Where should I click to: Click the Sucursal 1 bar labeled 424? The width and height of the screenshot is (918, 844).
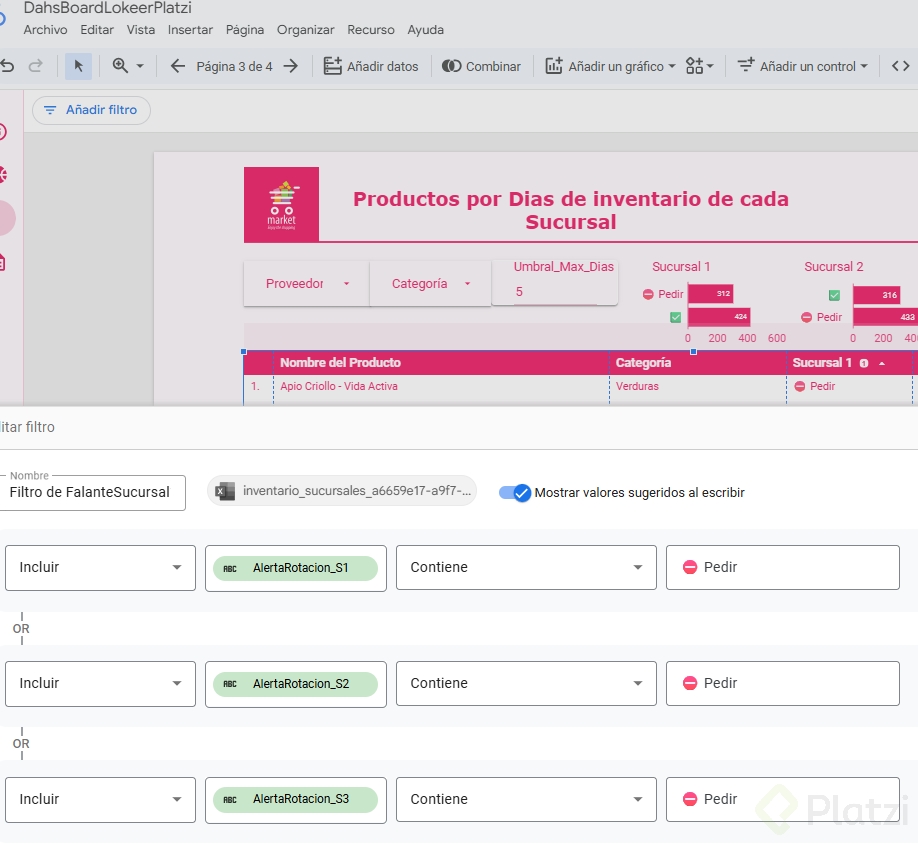click(719, 317)
